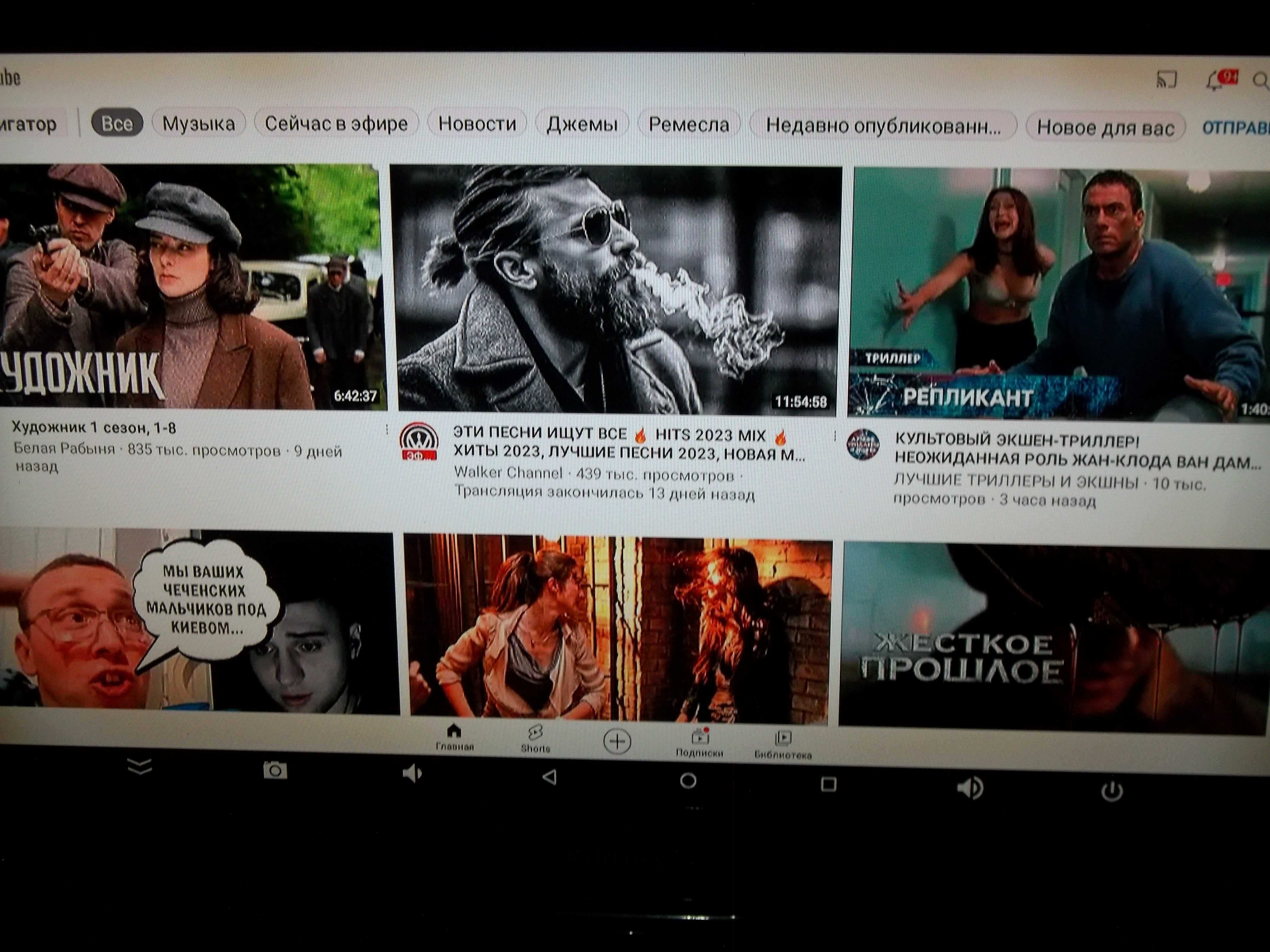Screen dimensions: 1270x952
Task: Select the Новости filter chip
Action: pyautogui.click(x=477, y=124)
